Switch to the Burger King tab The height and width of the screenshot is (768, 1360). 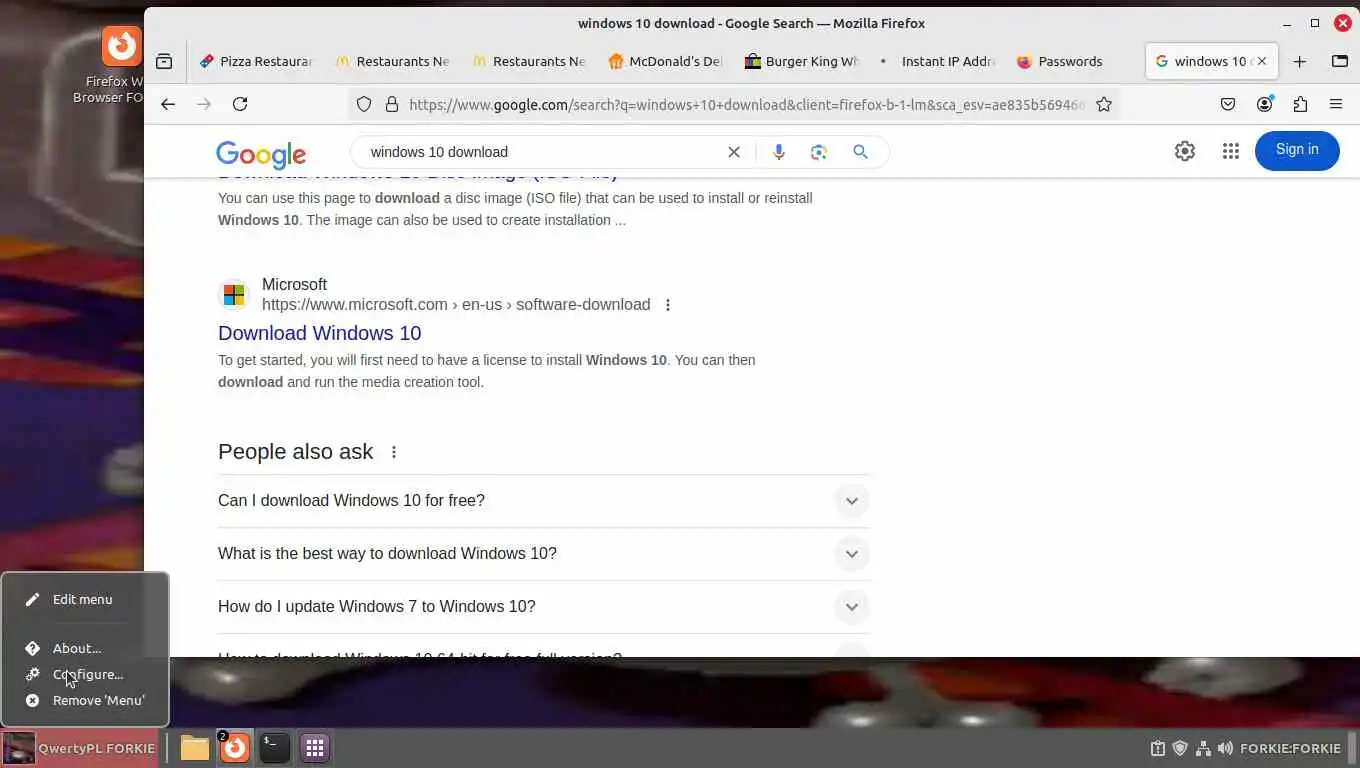pyautogui.click(x=802, y=61)
